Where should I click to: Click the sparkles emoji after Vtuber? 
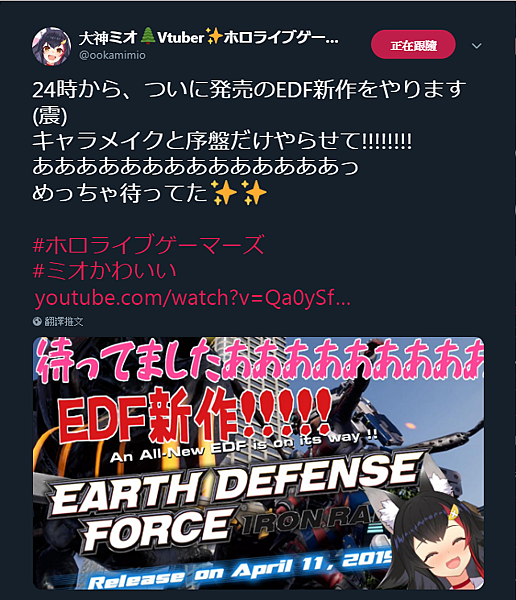(x=214, y=36)
